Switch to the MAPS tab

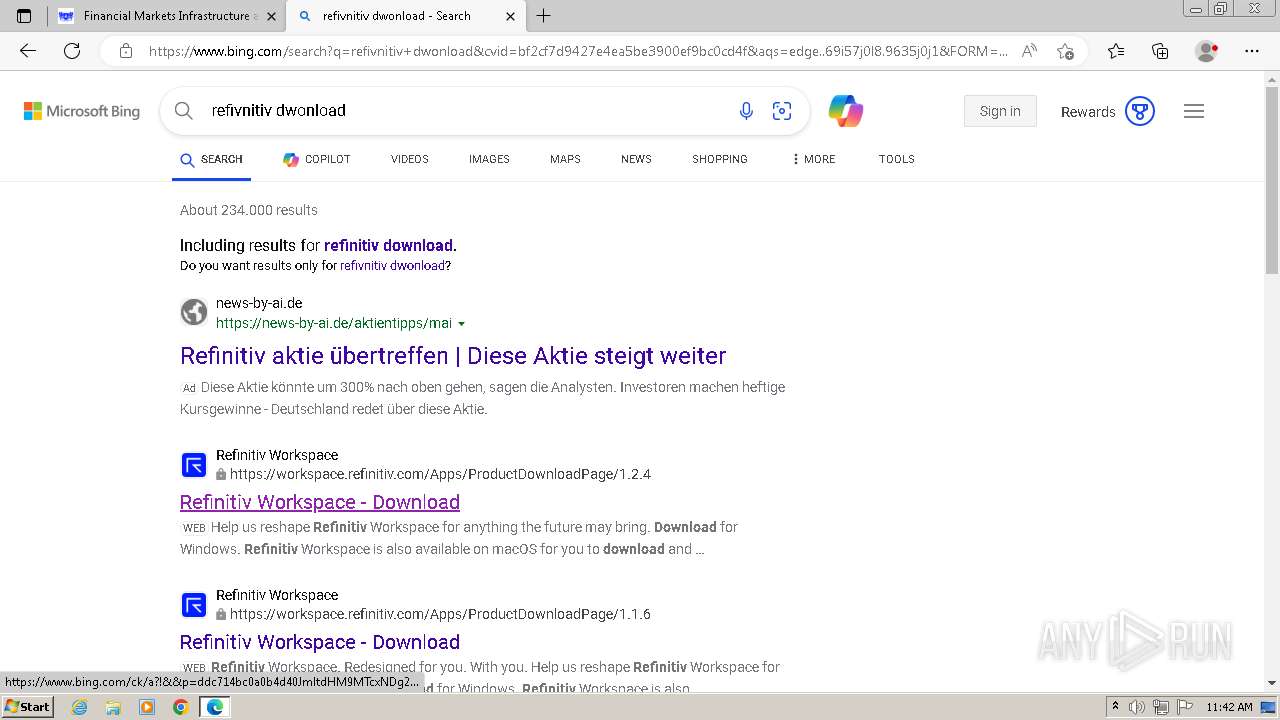(x=565, y=159)
